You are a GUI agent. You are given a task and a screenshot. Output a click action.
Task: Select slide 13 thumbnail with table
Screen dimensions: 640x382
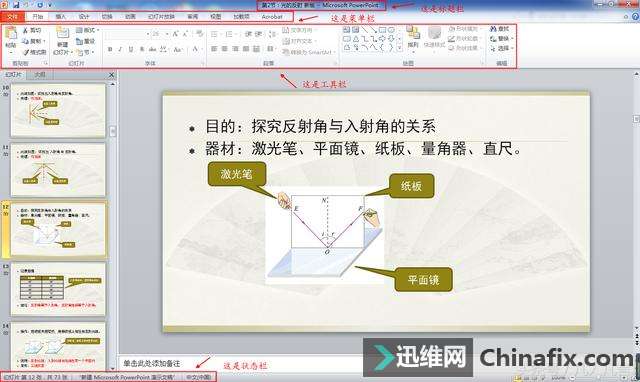point(58,289)
